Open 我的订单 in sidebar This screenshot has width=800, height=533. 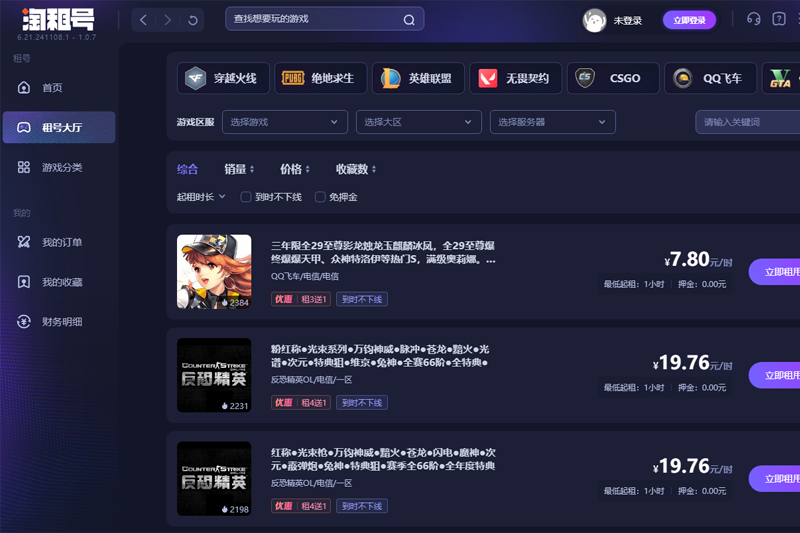(x=61, y=242)
